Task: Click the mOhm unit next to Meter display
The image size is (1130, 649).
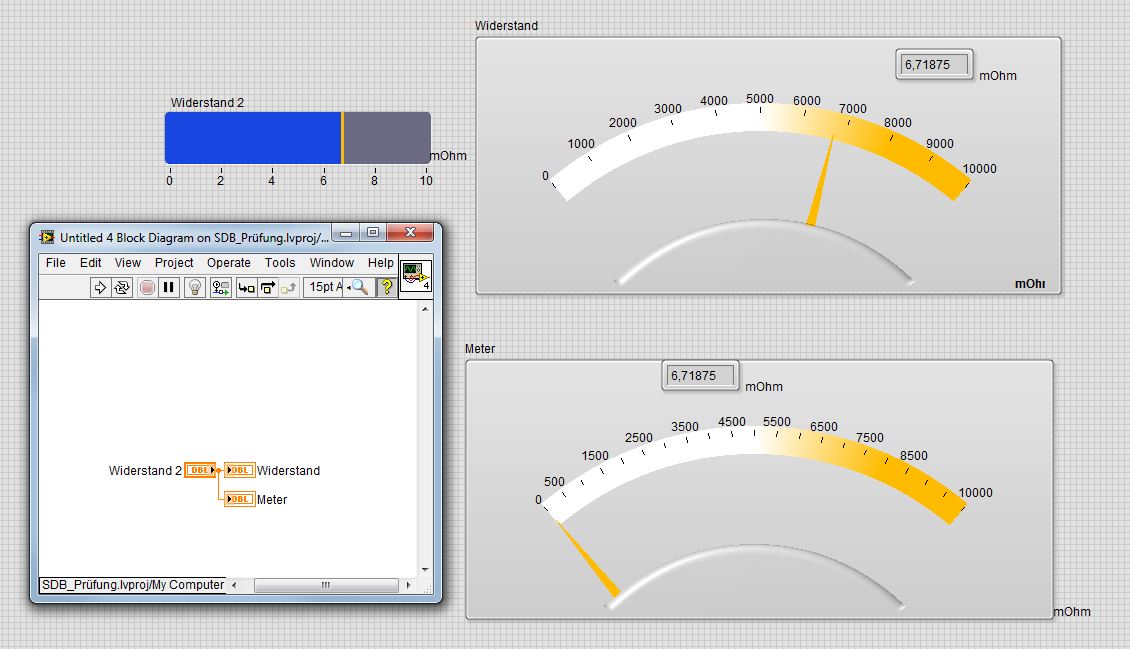Action: pos(764,387)
